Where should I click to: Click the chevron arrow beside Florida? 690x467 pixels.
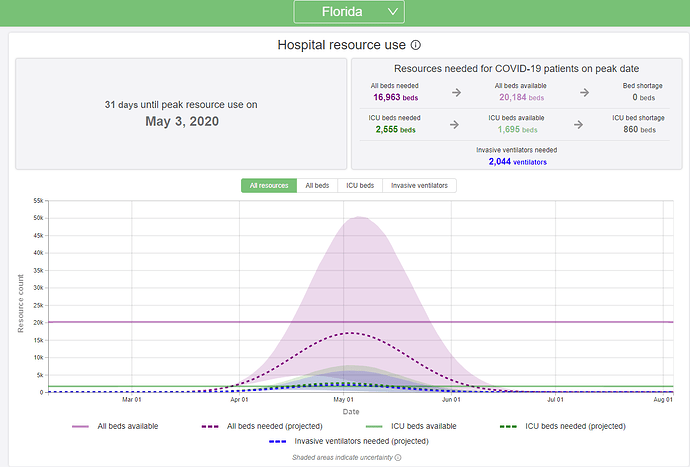pyautogui.click(x=393, y=12)
